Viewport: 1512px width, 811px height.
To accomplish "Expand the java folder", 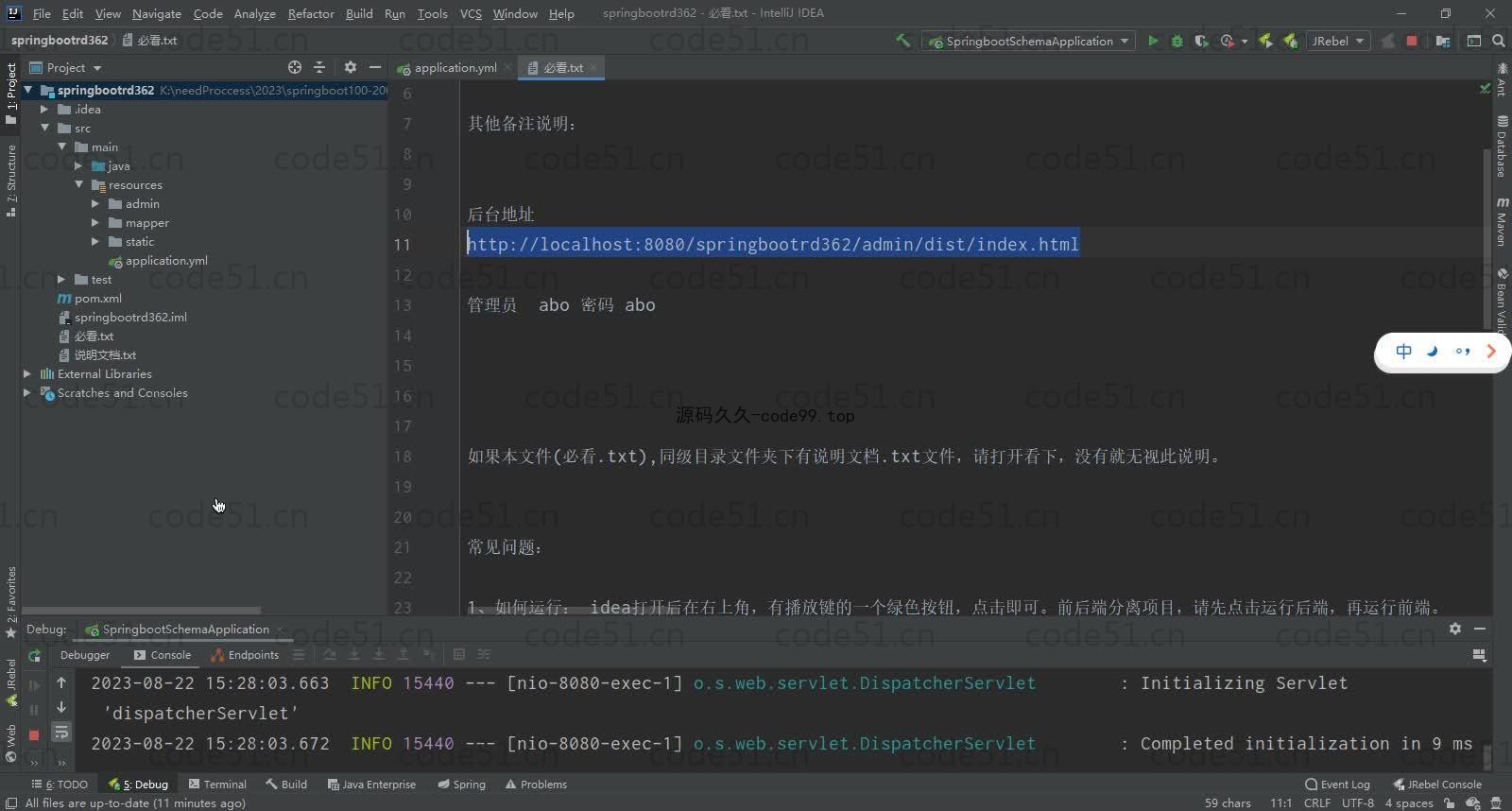I will (78, 166).
